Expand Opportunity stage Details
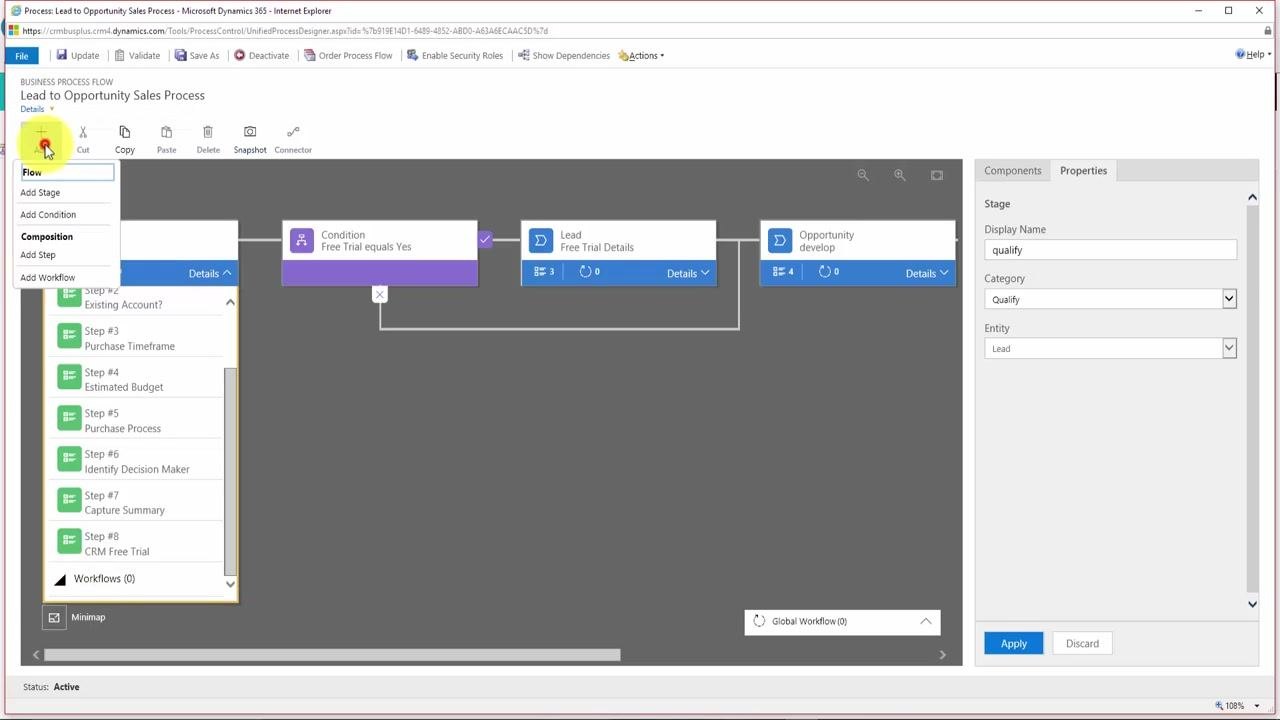The width and height of the screenshot is (1280, 720). coord(927,273)
